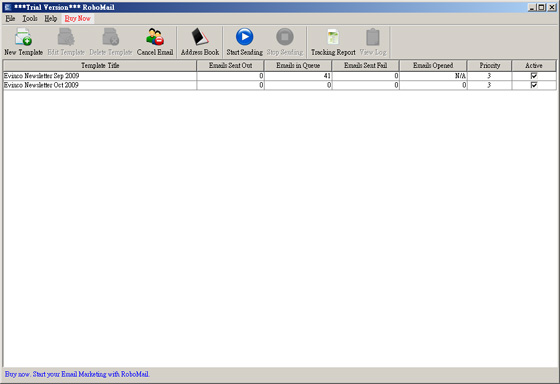Start Sending emails with play button
Viewport: 560px width, 384px height.
tap(245, 37)
